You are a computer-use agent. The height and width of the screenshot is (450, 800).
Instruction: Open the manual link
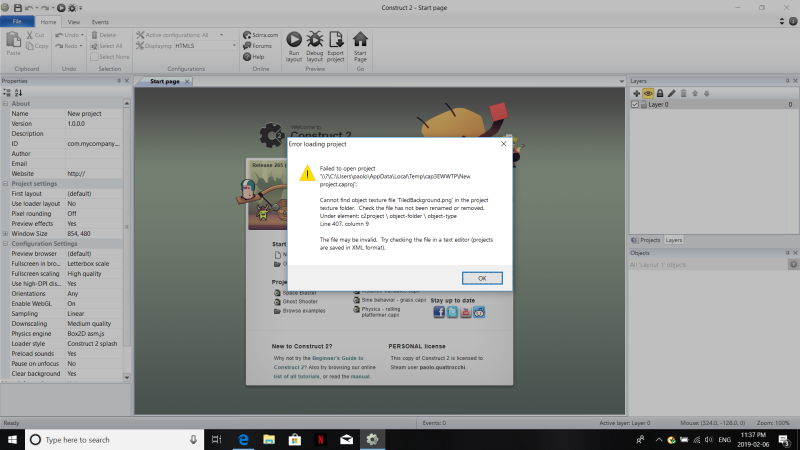(x=360, y=377)
